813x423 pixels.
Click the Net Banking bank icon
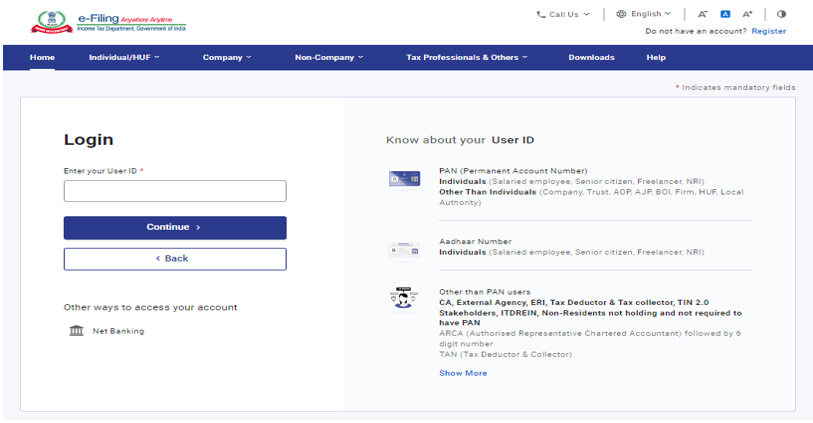(x=76, y=330)
